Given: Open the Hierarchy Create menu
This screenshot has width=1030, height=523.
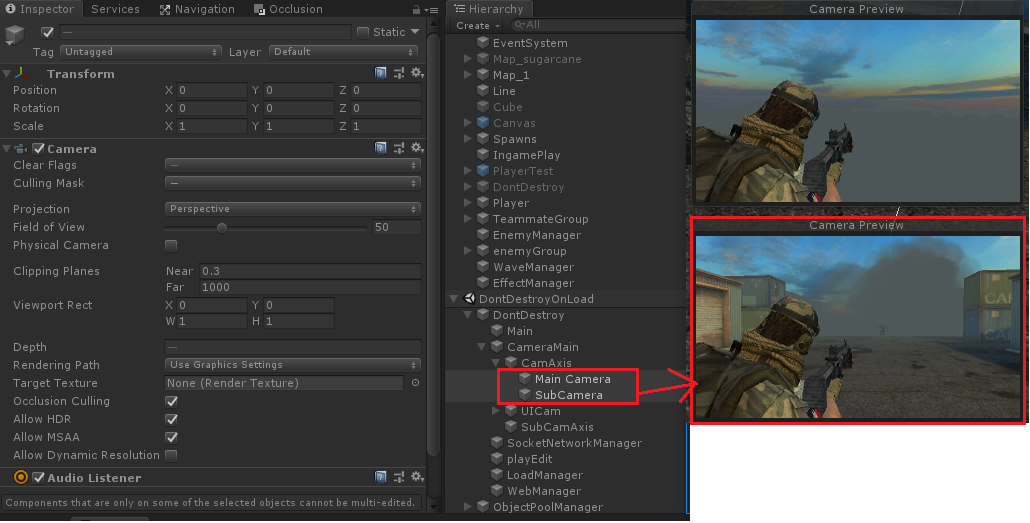Looking at the screenshot, I should coord(478,26).
